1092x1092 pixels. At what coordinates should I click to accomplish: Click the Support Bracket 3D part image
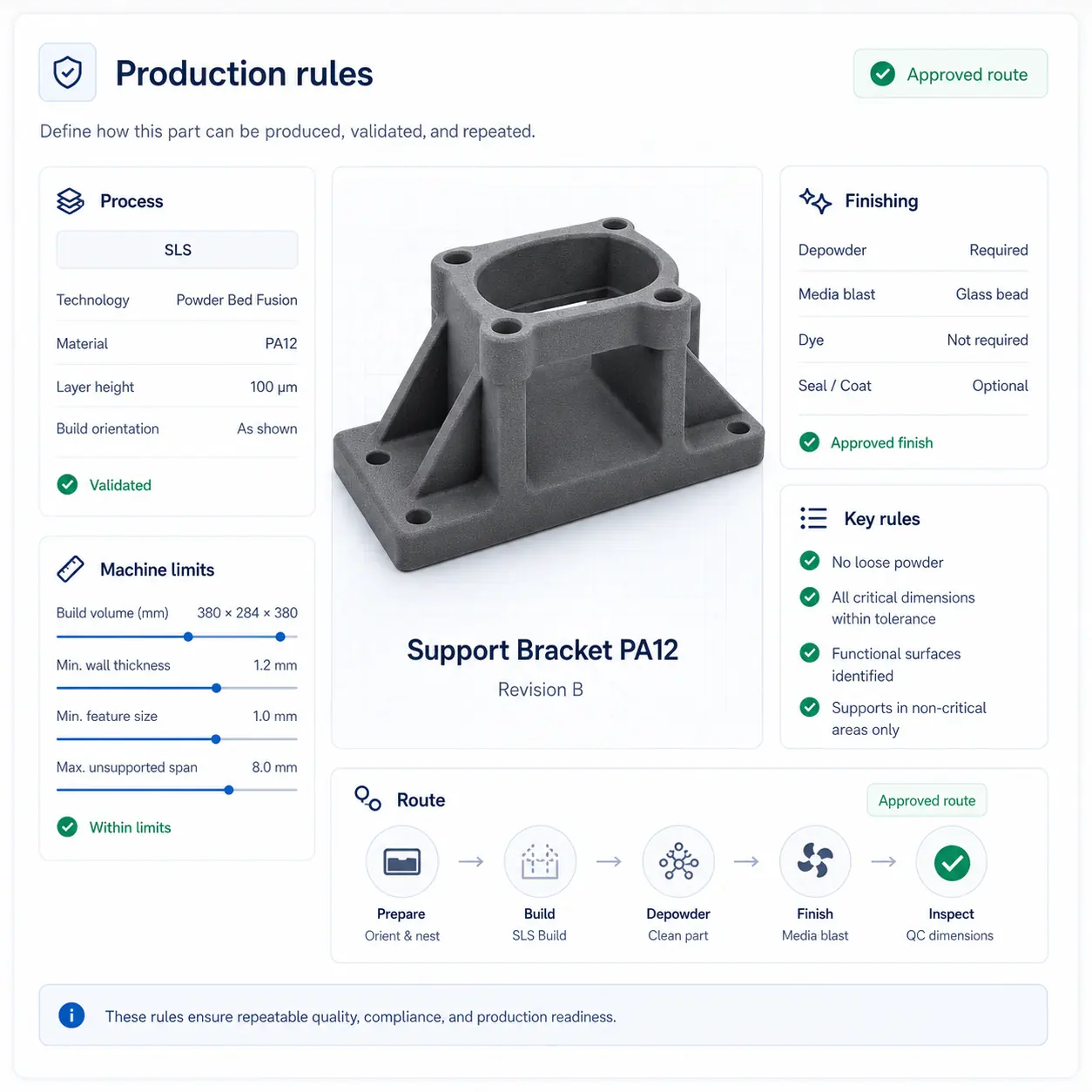(548, 394)
